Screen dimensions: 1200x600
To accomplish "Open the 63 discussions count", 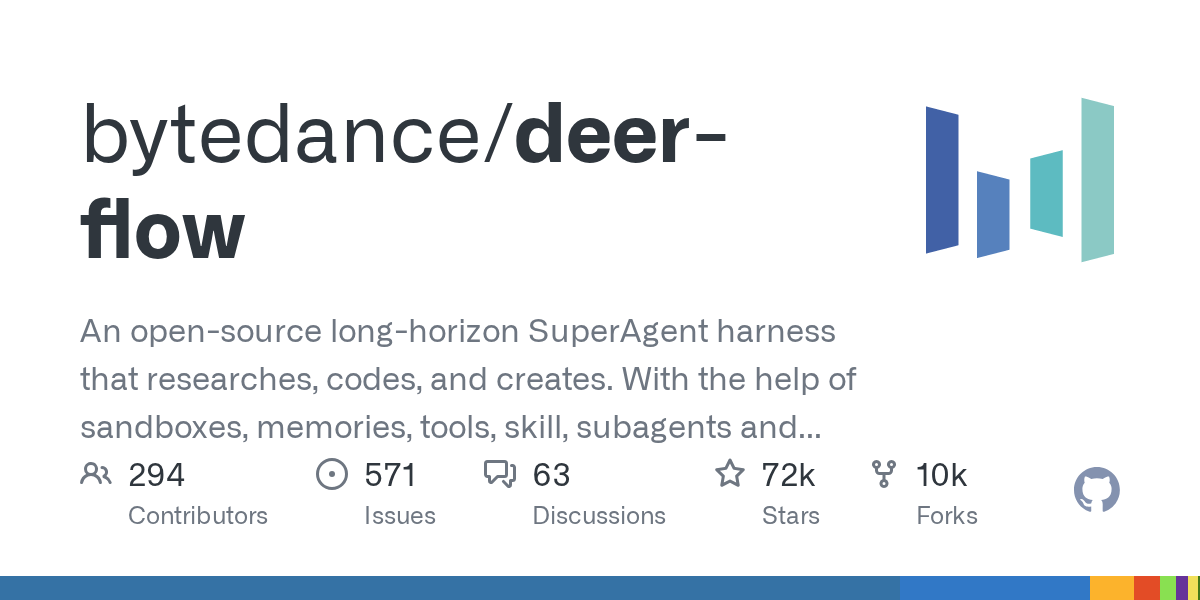I will tap(551, 475).
